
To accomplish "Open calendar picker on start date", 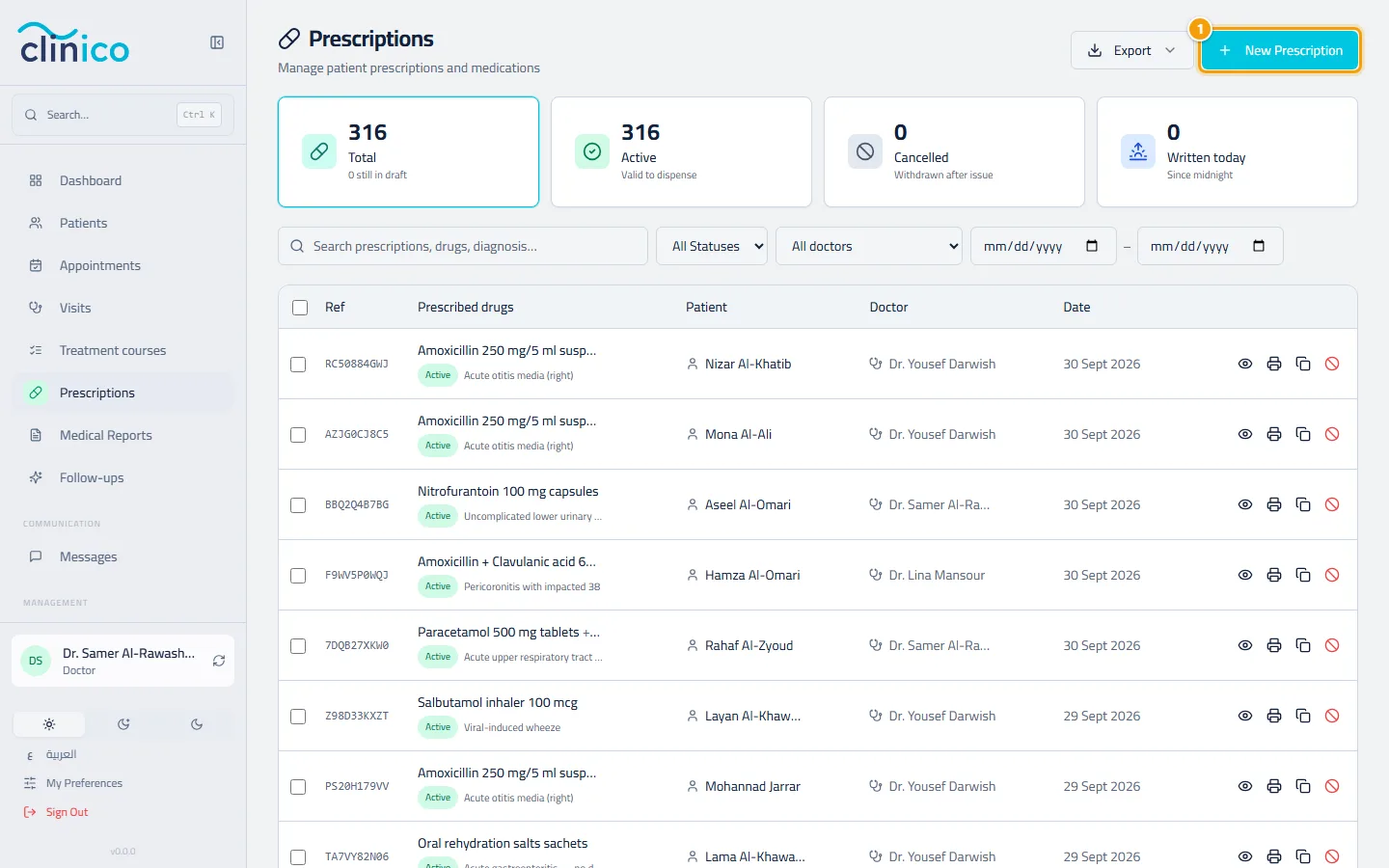I will tap(1092, 246).
